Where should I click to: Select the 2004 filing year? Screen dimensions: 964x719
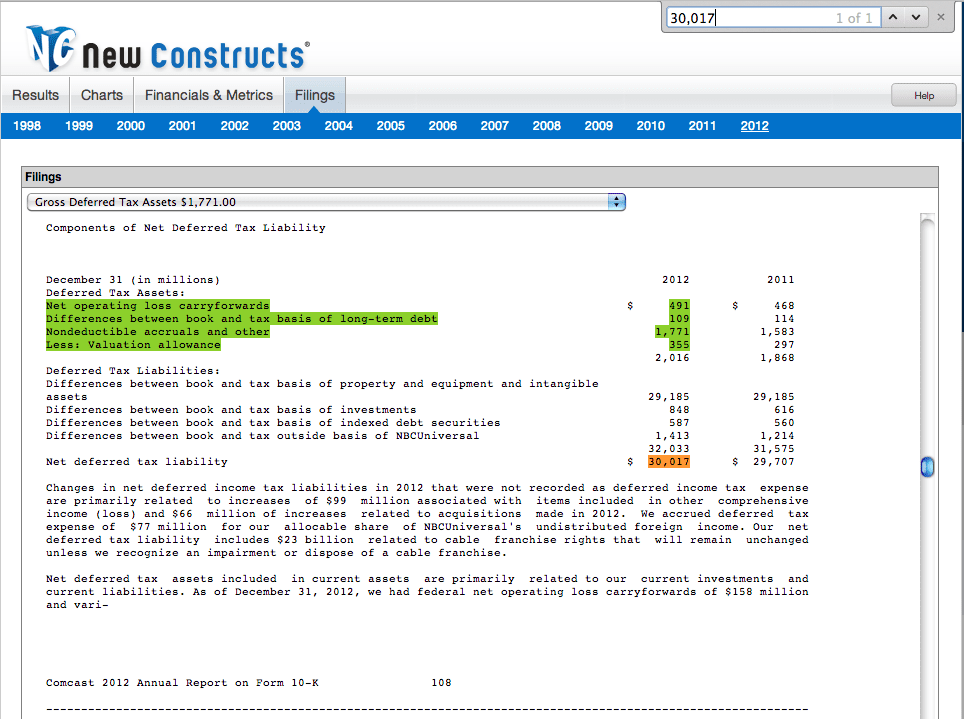coord(339,126)
